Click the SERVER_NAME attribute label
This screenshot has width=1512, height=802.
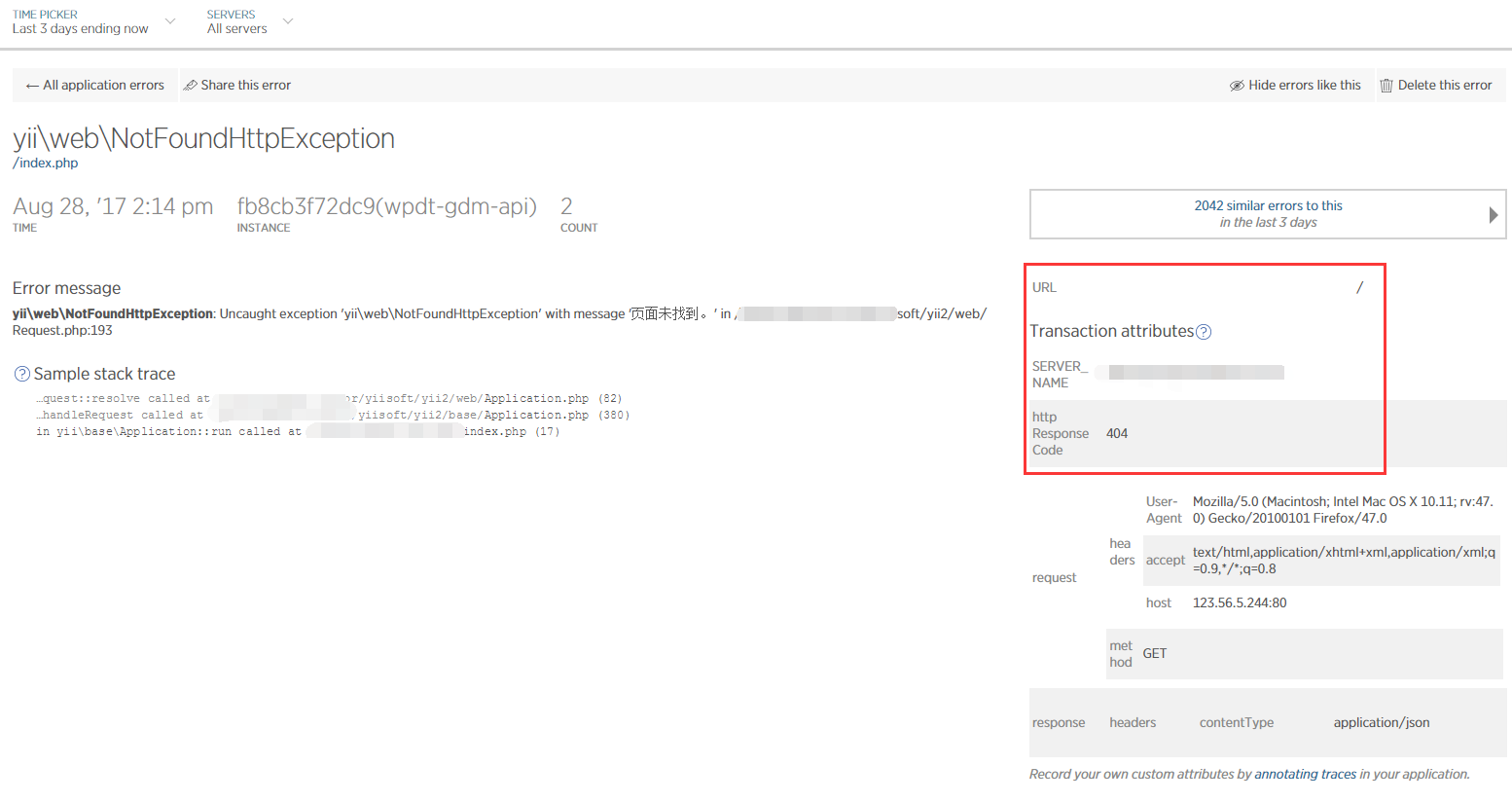[1061, 375]
